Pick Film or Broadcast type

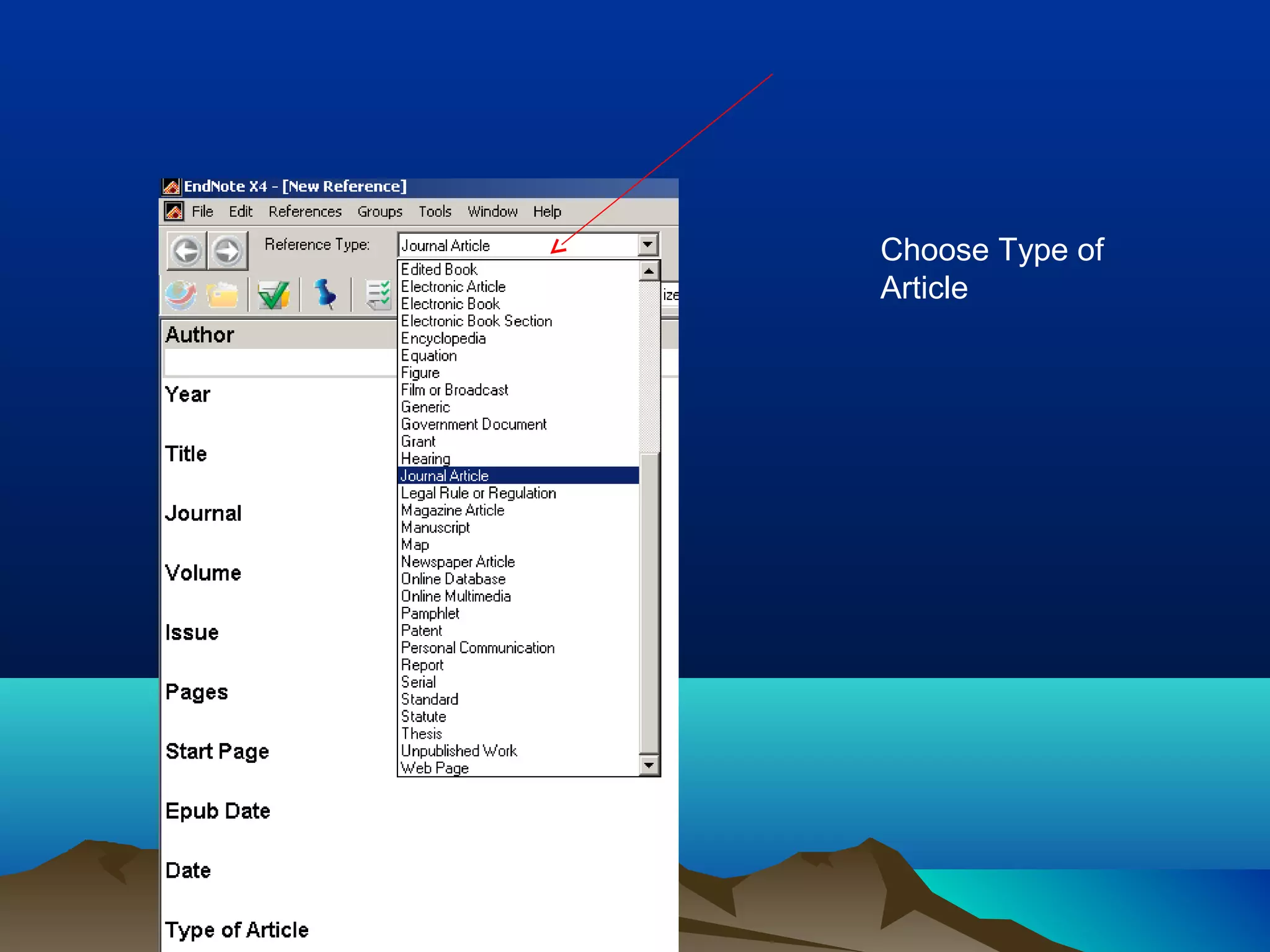(518, 390)
